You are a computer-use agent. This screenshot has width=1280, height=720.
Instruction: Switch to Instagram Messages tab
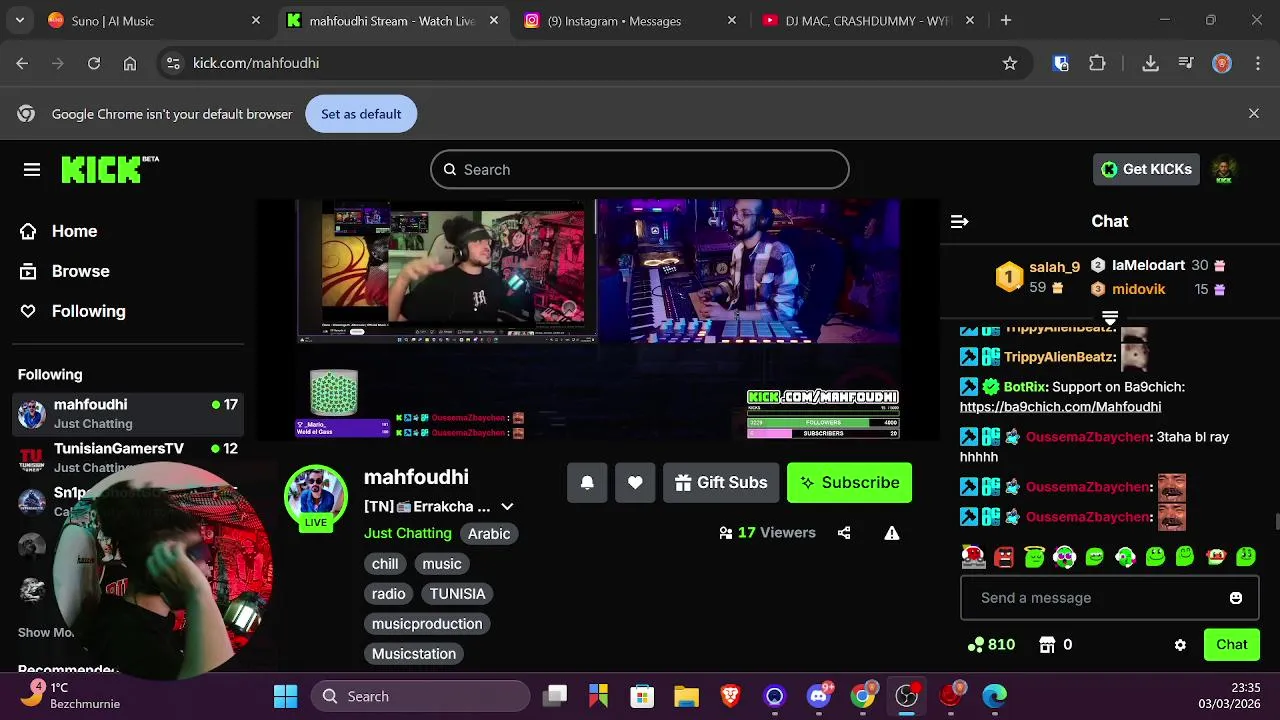(x=630, y=20)
